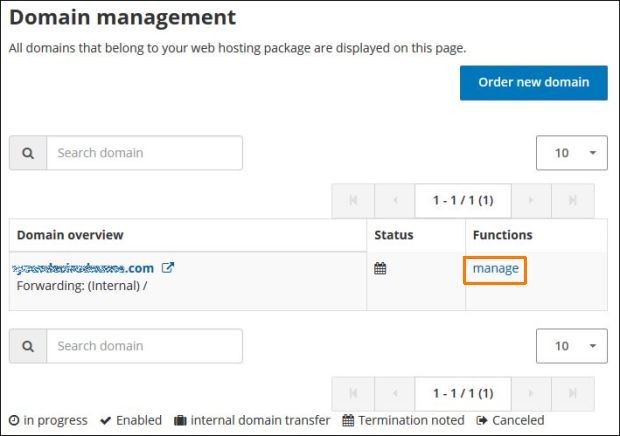The width and height of the screenshot is (620, 436).
Task: Go to next page in bottom pagination
Action: point(531,393)
